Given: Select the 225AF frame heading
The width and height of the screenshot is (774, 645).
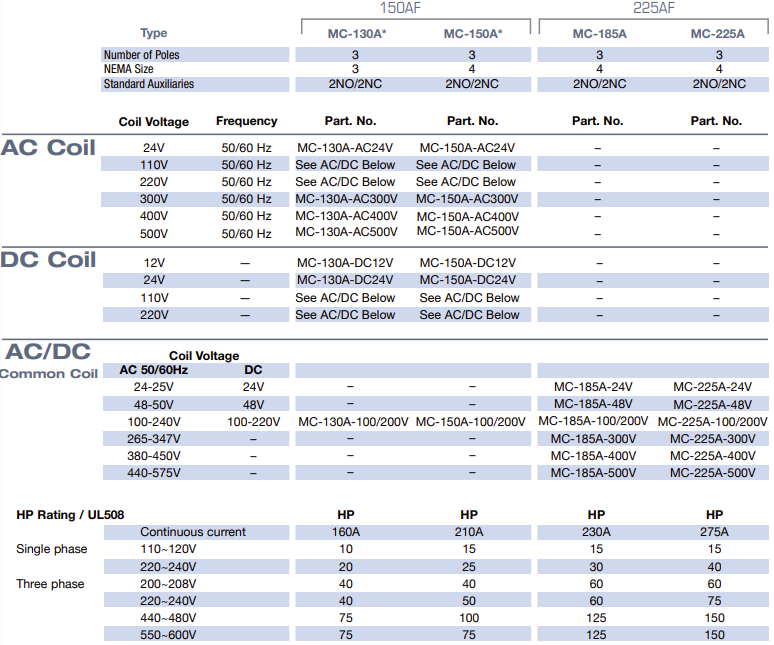Looking at the screenshot, I should click(654, 7).
